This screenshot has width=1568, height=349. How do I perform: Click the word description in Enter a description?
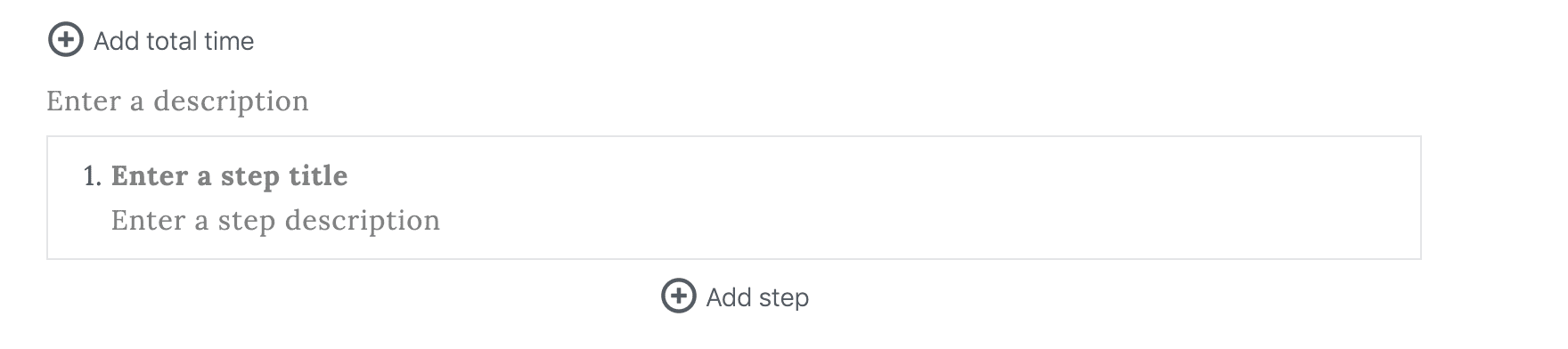[231, 102]
